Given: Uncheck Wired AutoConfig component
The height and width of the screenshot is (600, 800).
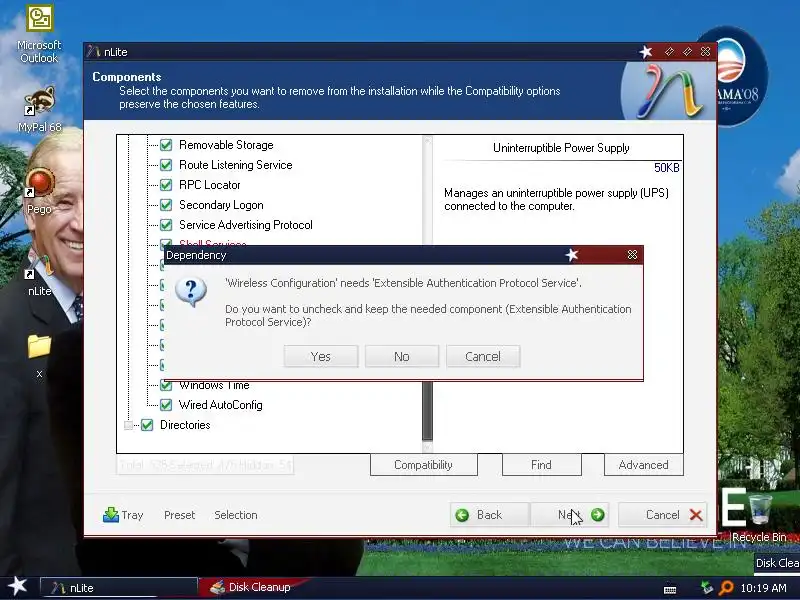Looking at the screenshot, I should click(x=166, y=405).
